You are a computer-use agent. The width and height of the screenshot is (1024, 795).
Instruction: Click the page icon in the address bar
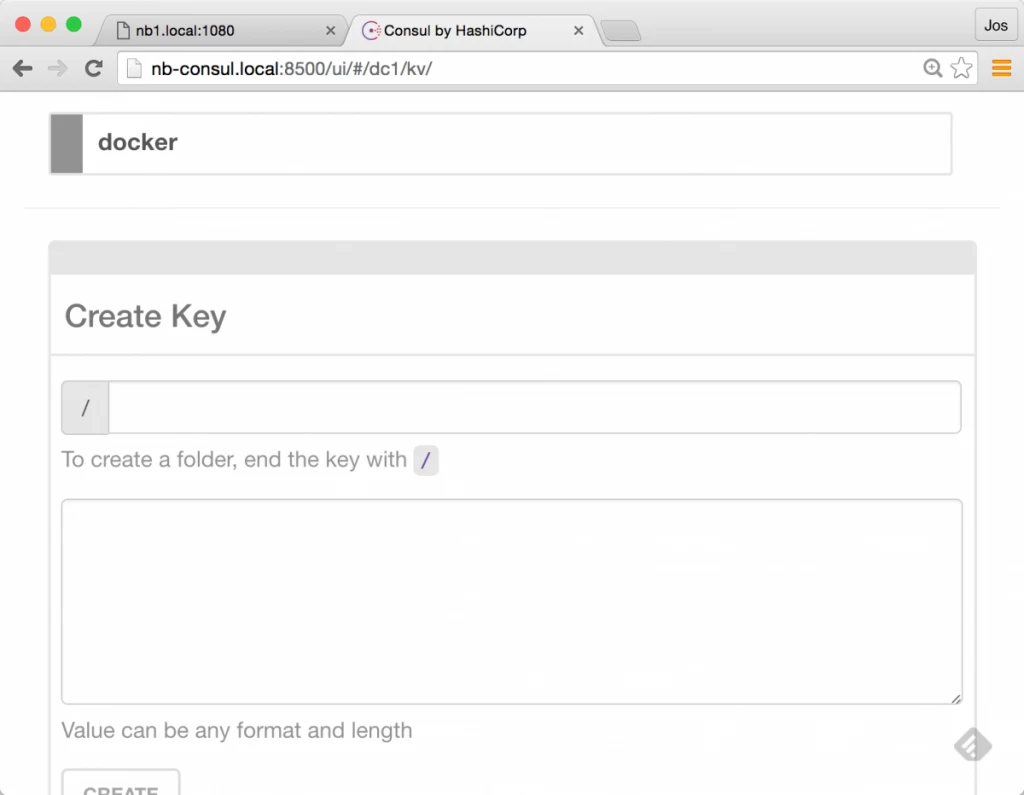click(134, 69)
